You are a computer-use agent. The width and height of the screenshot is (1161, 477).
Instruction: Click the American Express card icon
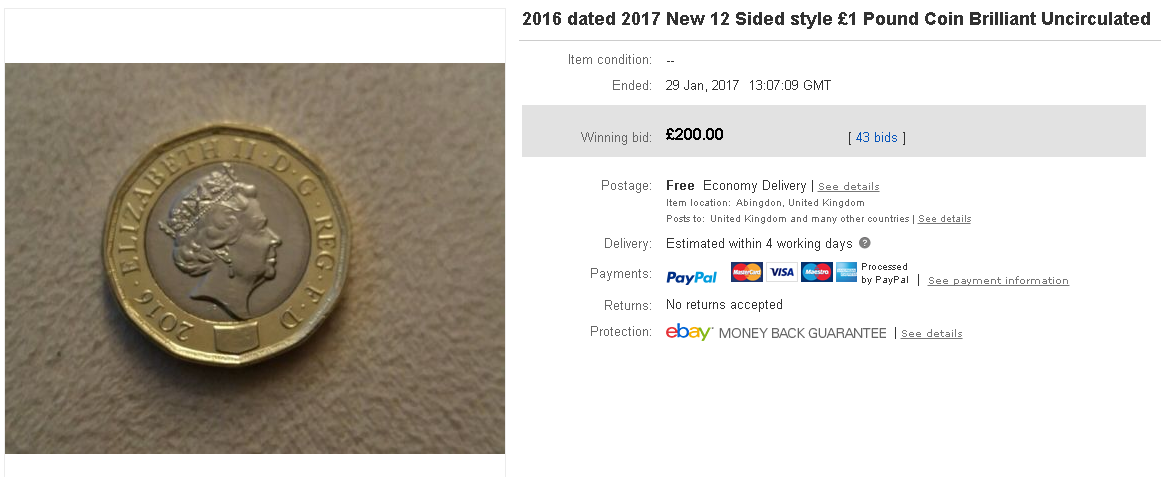(x=846, y=272)
